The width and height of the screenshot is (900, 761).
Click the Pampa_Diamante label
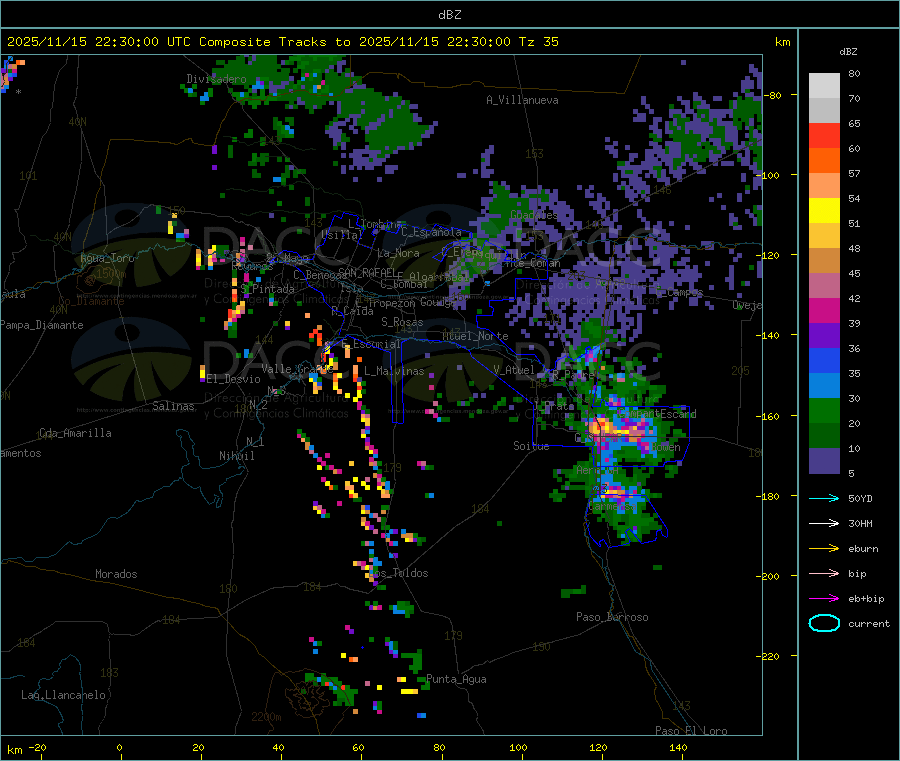[42, 325]
